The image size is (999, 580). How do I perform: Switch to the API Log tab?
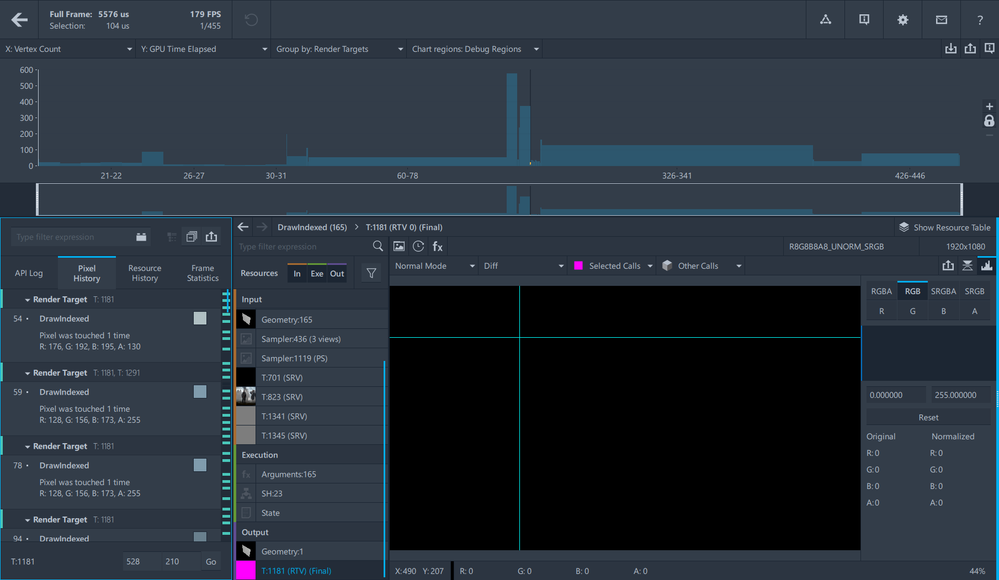29,273
